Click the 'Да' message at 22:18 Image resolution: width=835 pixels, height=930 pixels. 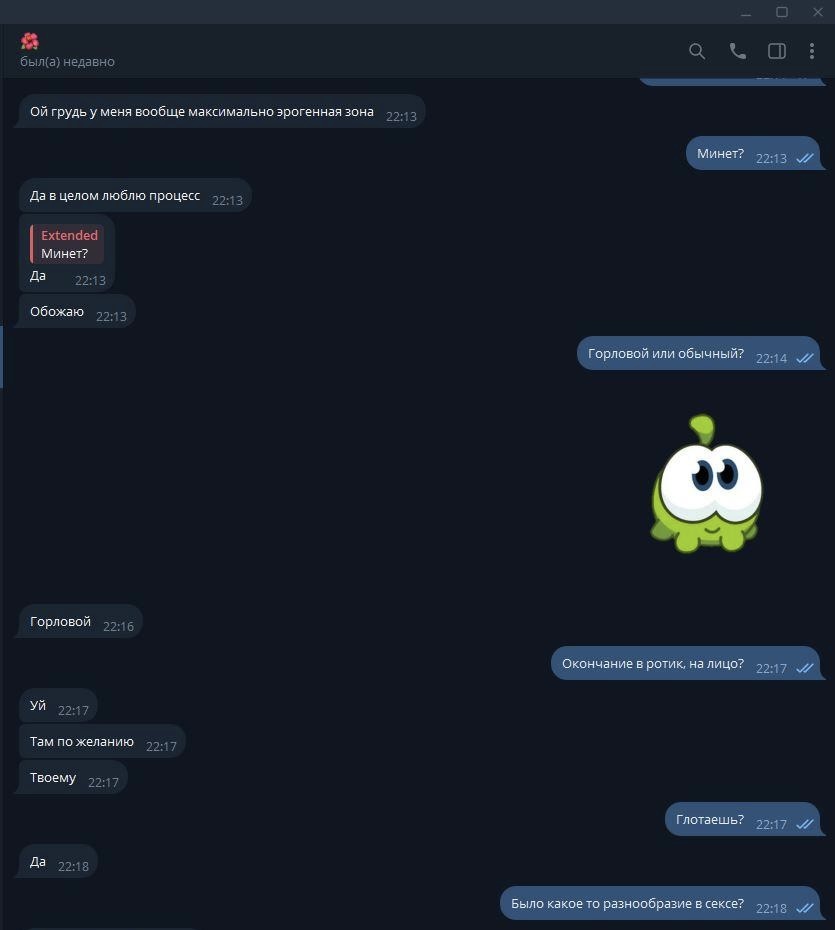pos(58,861)
